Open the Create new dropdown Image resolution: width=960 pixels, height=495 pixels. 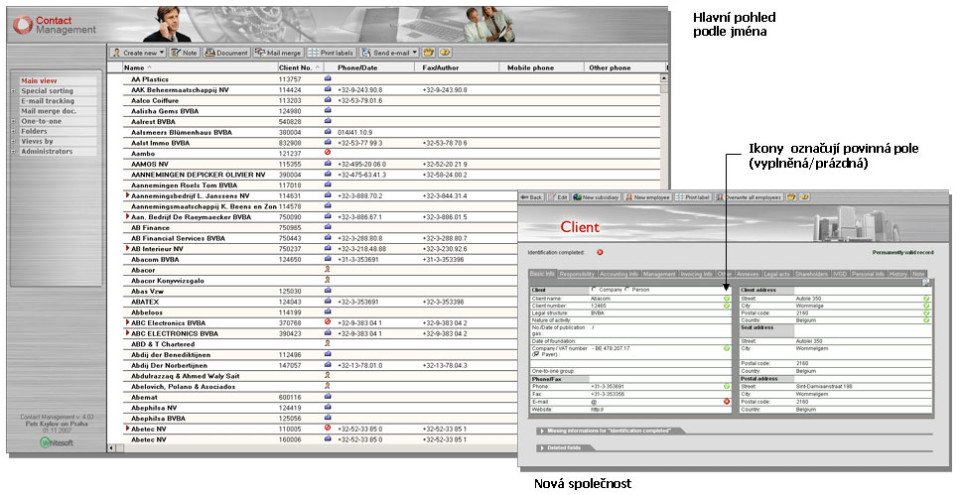[x=138, y=52]
